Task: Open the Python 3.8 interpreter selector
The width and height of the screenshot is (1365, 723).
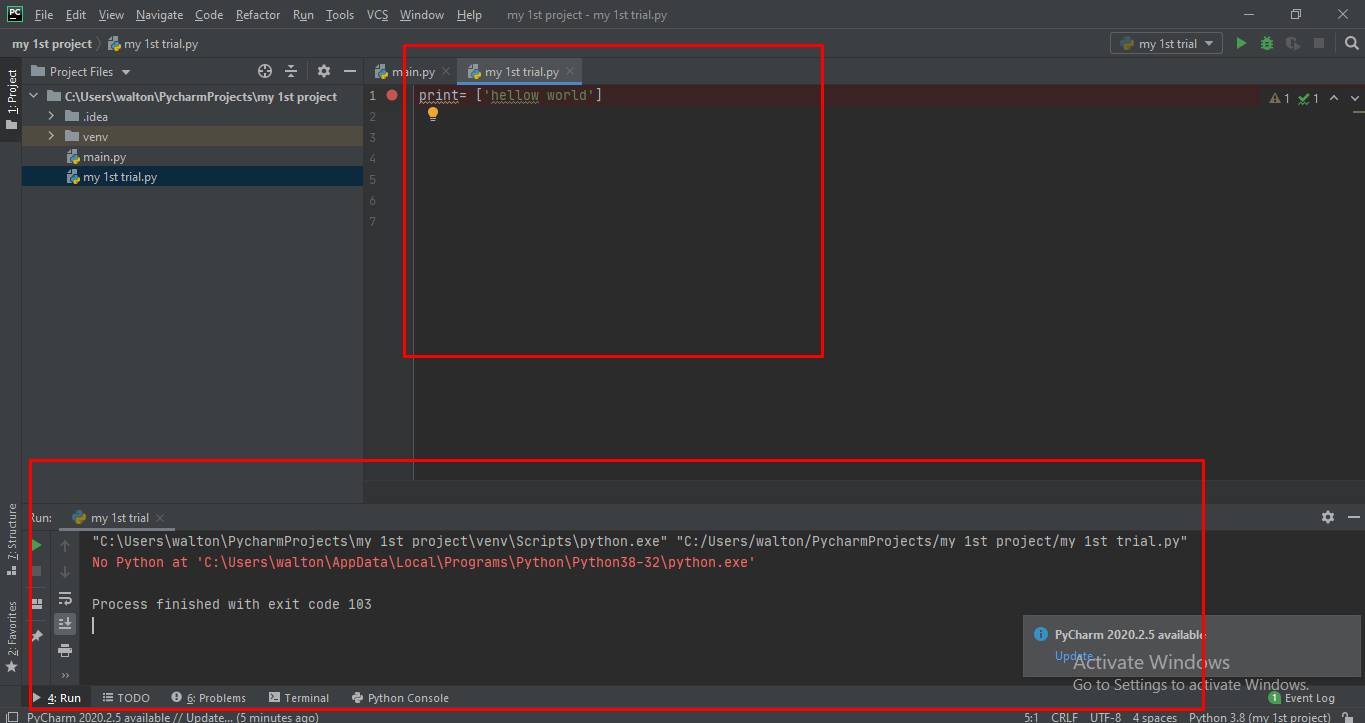Action: (1259, 717)
